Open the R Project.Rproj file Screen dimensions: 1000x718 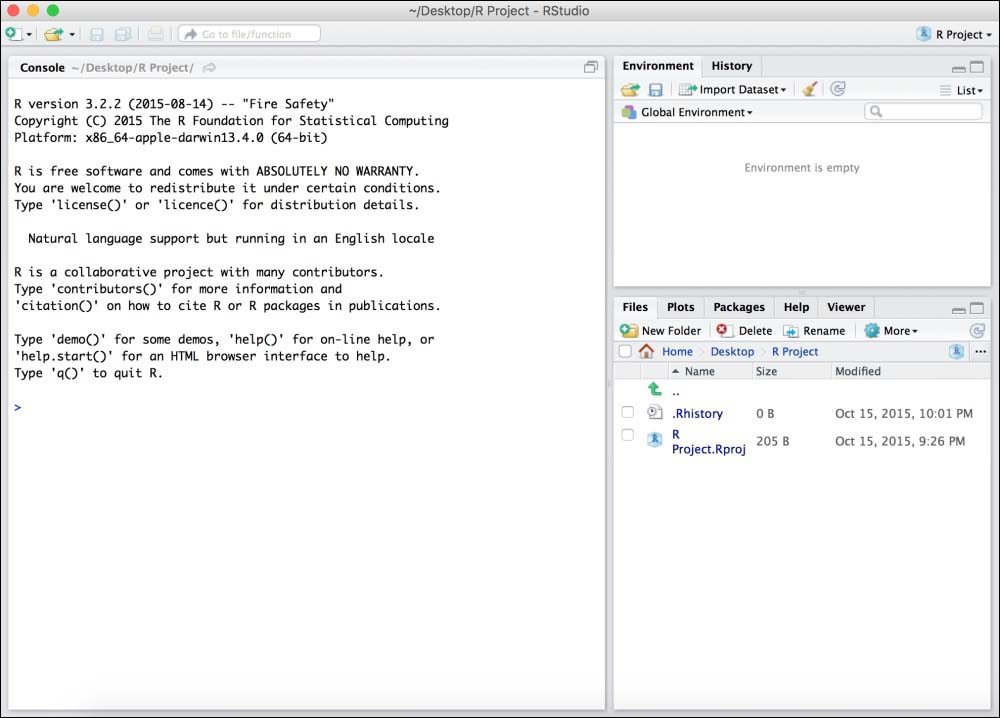(x=708, y=442)
